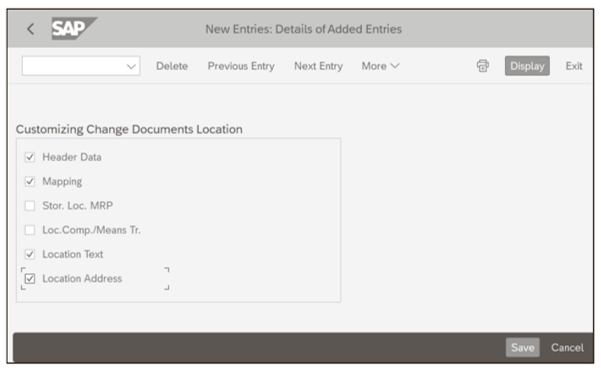Click the Cancel button
This screenshot has width=601, height=372.
[x=567, y=347]
